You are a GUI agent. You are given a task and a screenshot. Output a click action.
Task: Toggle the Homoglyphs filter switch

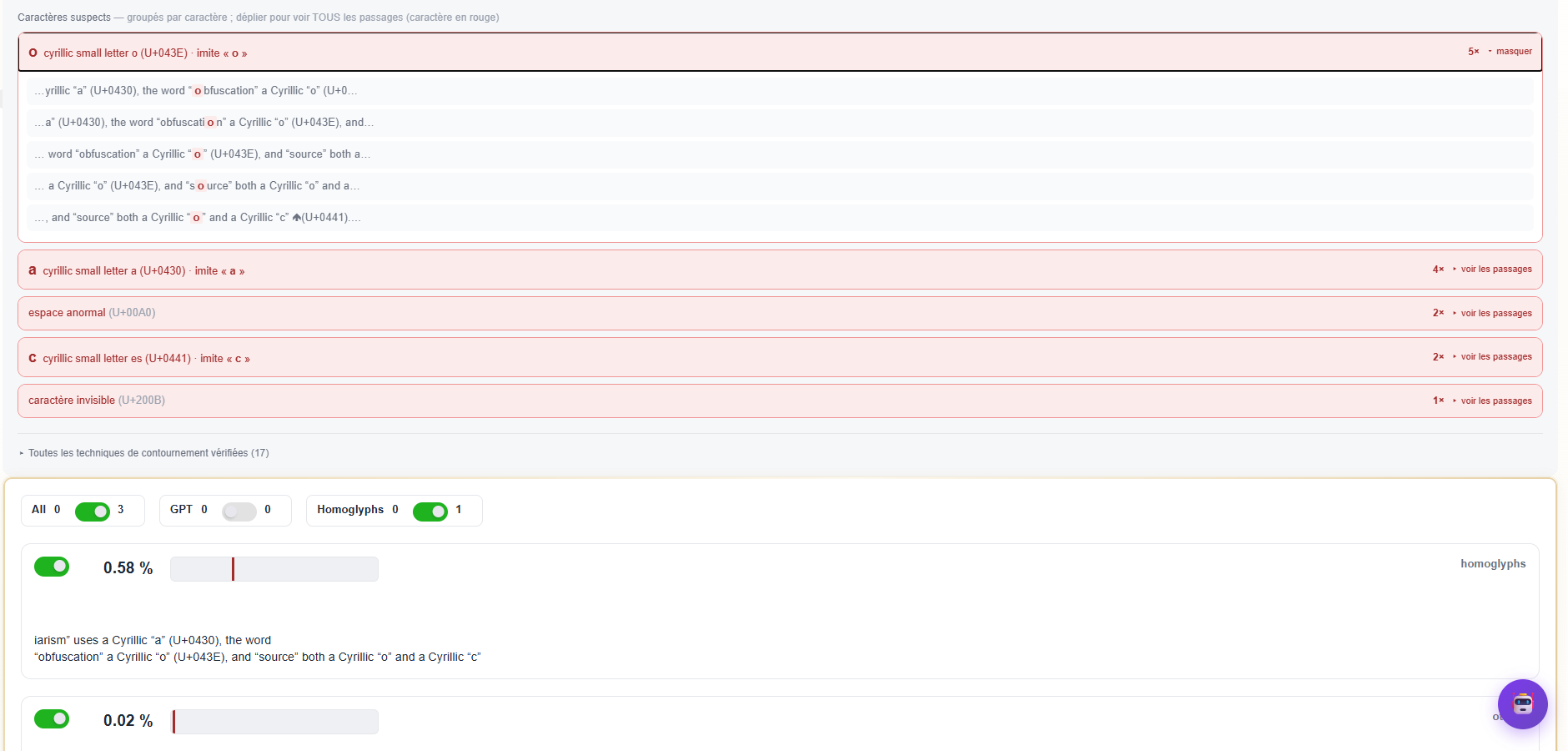[x=430, y=512]
